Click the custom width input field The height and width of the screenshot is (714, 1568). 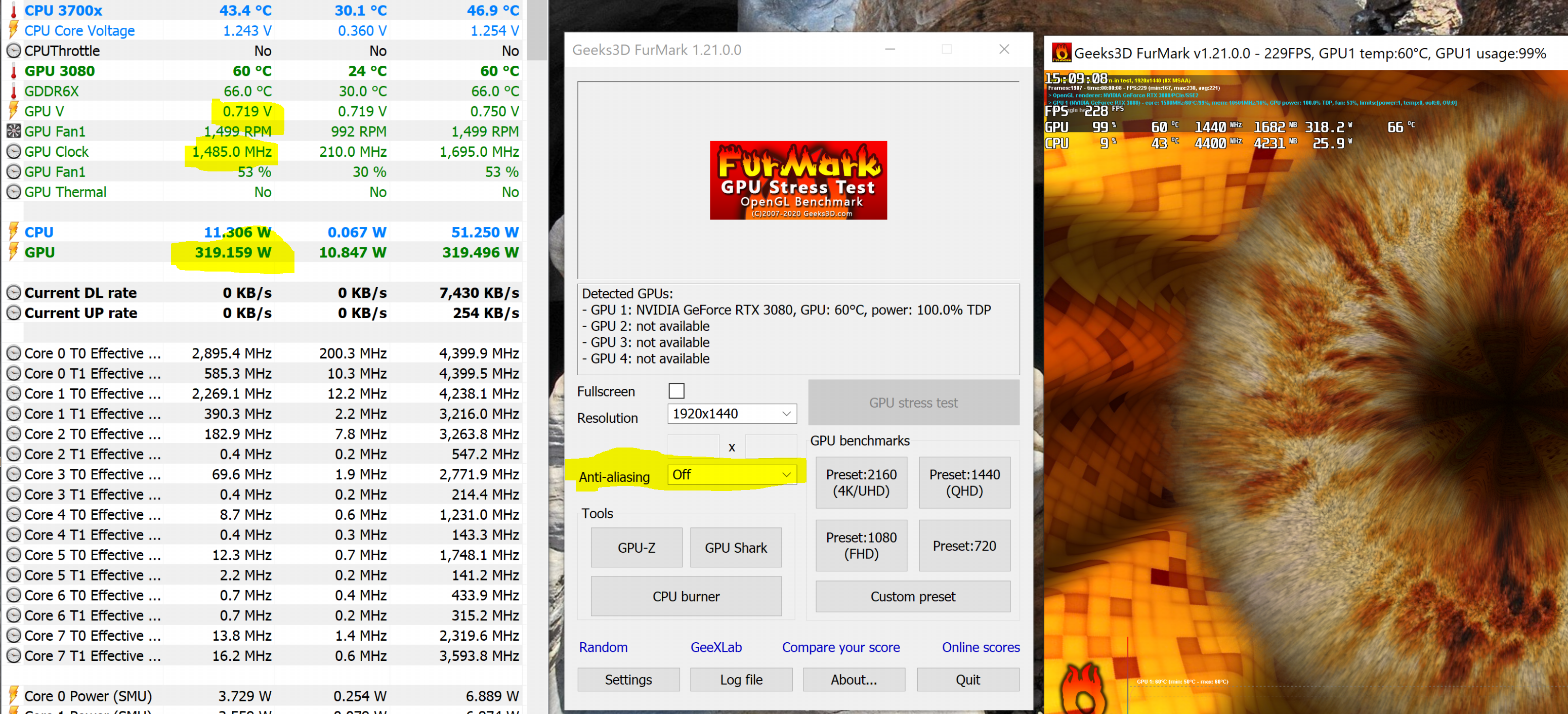[693, 446]
